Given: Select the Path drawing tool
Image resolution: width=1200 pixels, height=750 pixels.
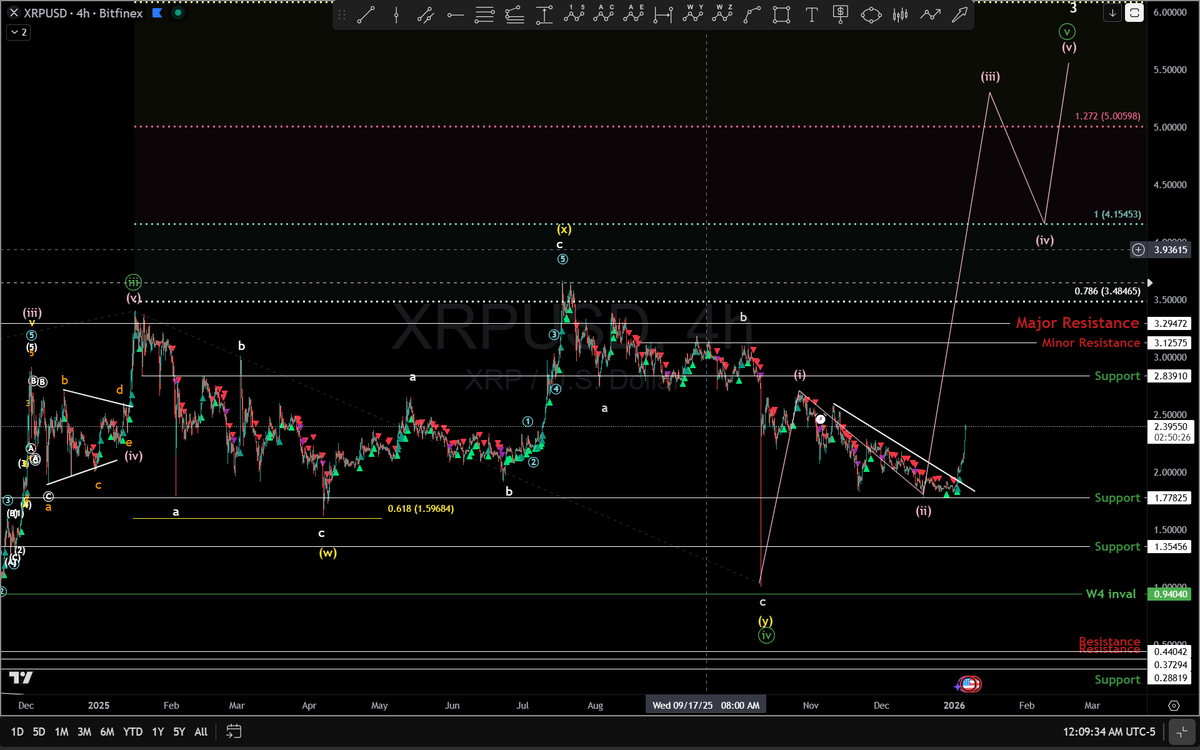Looking at the screenshot, I should pos(753,15).
